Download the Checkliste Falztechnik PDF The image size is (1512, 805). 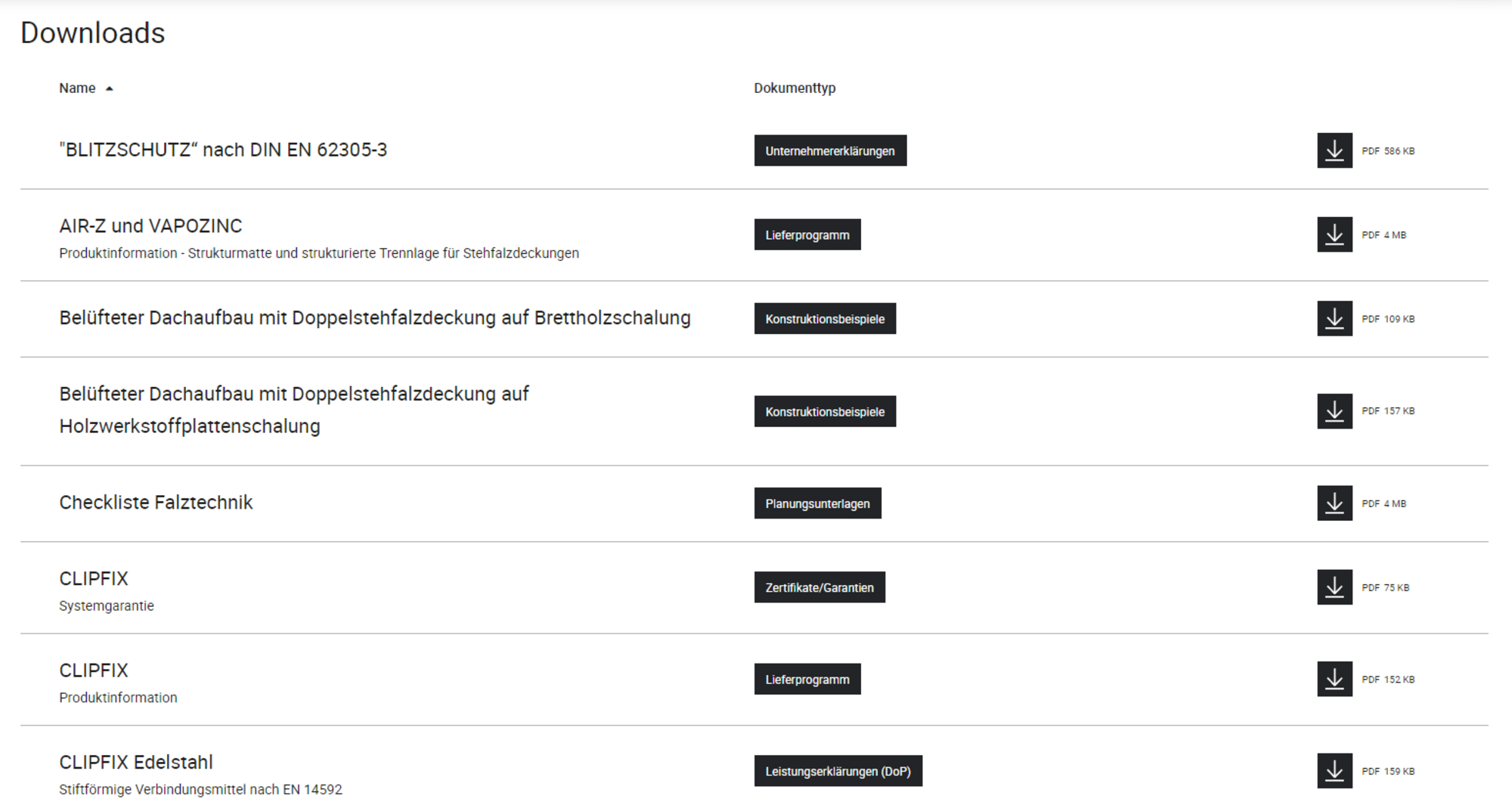(x=1334, y=503)
